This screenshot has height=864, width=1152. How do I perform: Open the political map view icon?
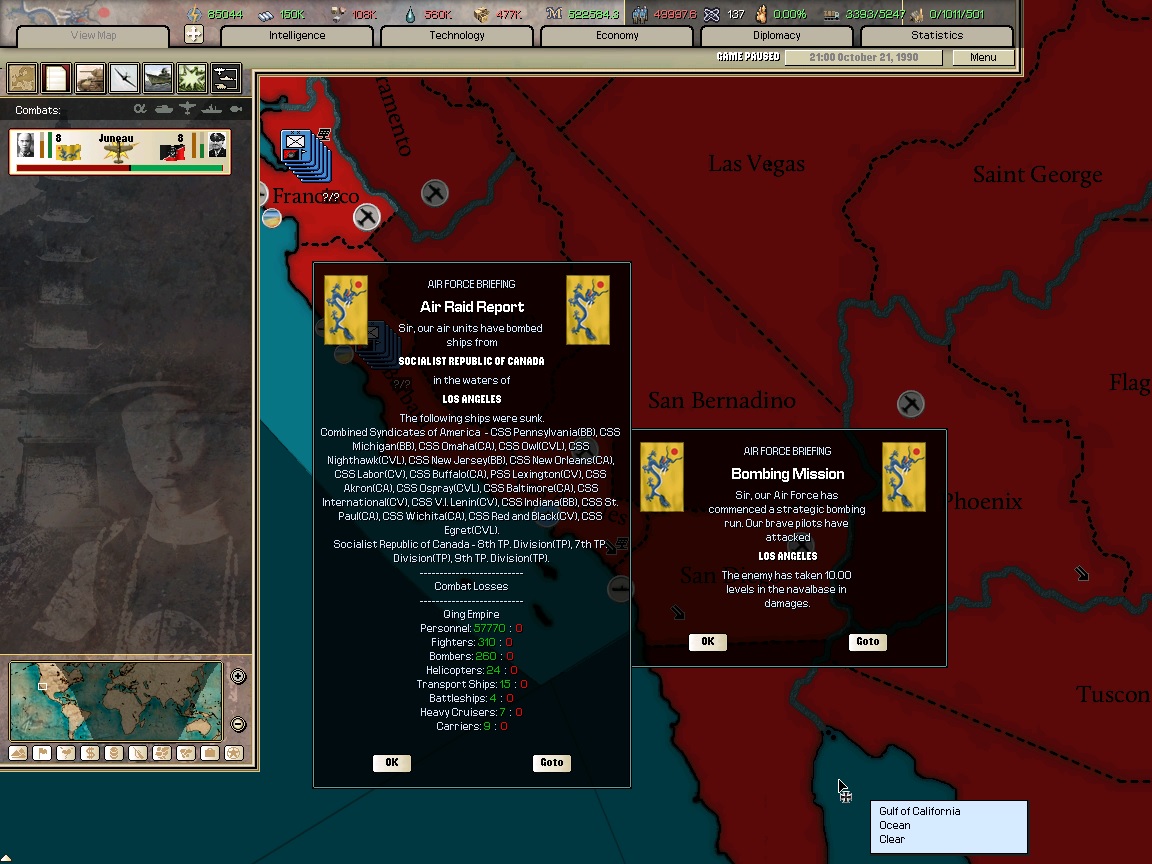pos(22,78)
